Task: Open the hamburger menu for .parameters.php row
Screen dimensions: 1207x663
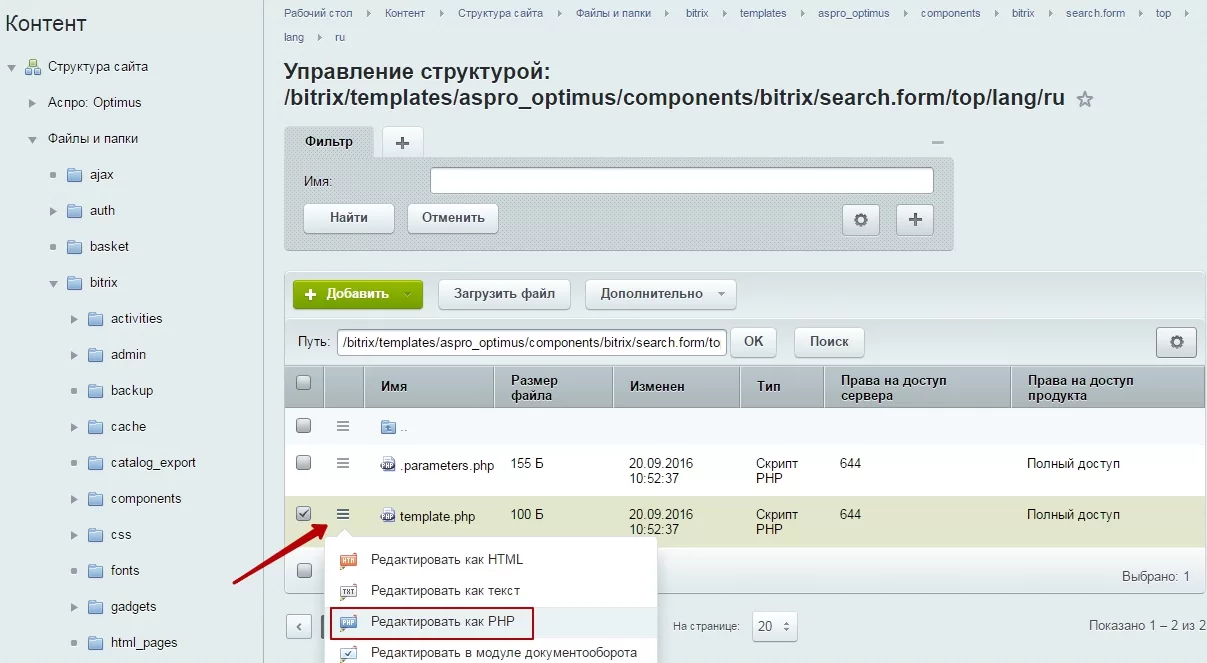Action: pos(343,463)
